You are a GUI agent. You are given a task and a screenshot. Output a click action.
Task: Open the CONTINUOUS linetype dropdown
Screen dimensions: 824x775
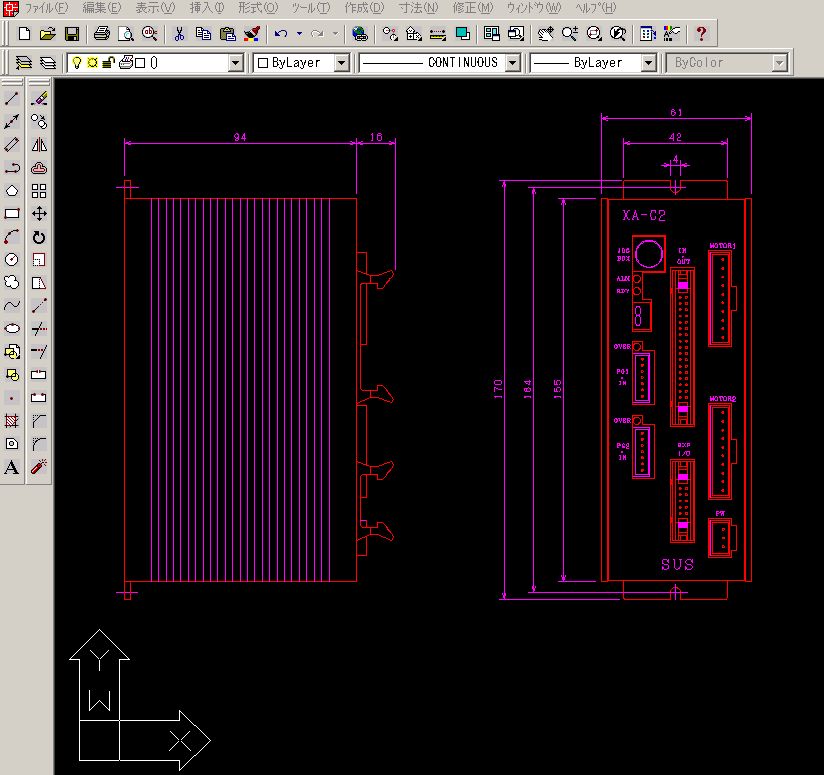[512, 63]
